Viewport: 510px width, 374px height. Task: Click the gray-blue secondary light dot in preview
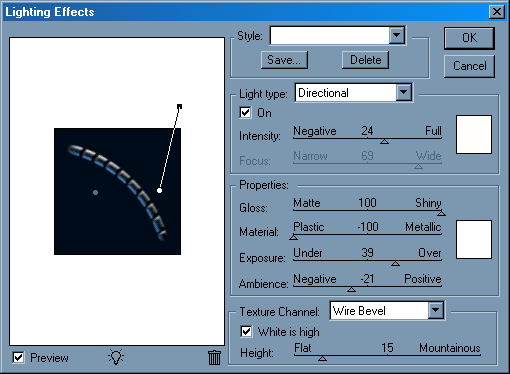point(95,192)
